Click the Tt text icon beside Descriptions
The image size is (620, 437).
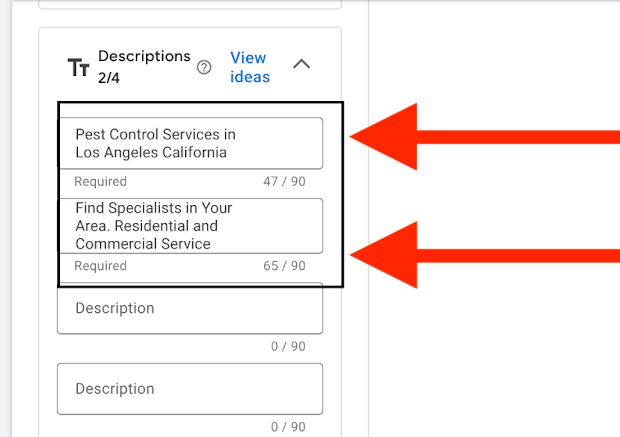(x=78, y=67)
